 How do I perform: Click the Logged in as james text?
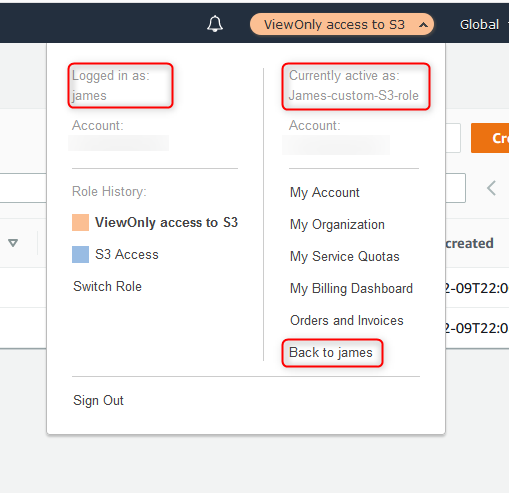(111, 85)
